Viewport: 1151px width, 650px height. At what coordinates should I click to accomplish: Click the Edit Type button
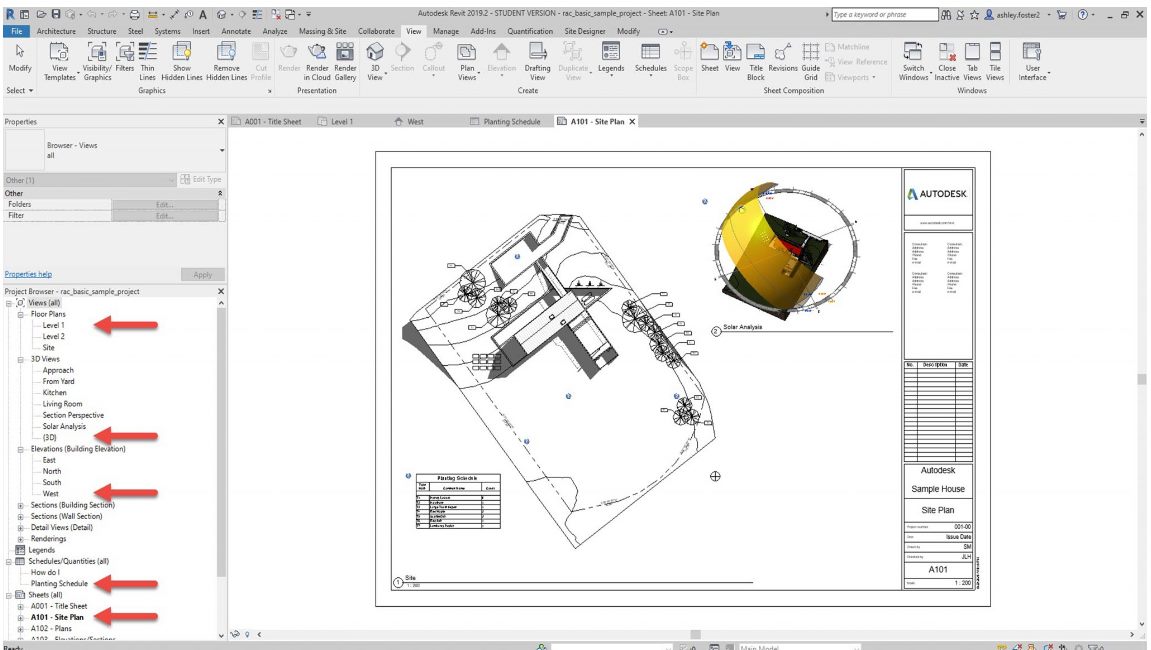(x=201, y=179)
